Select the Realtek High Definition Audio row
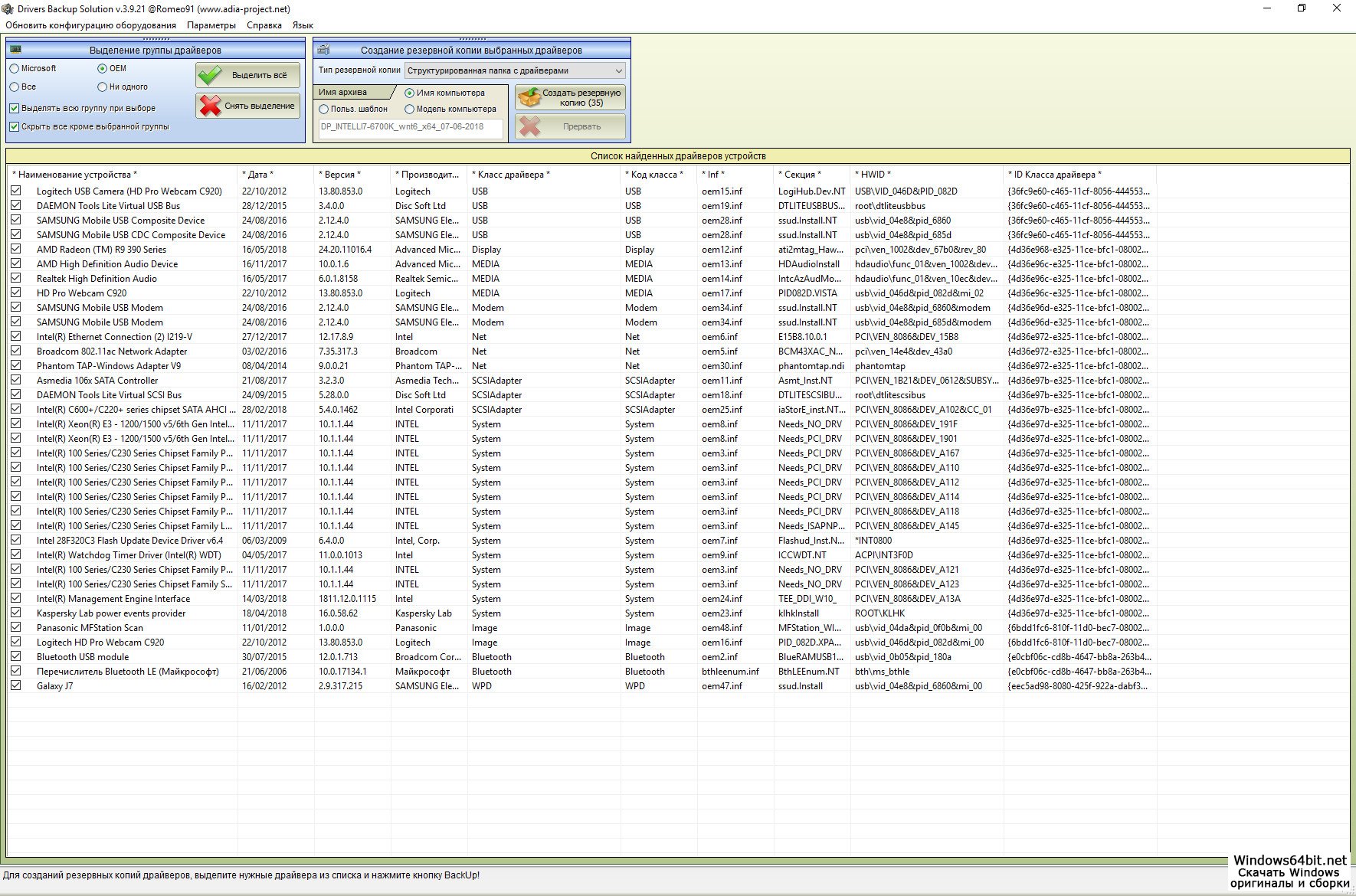 [x=97, y=279]
